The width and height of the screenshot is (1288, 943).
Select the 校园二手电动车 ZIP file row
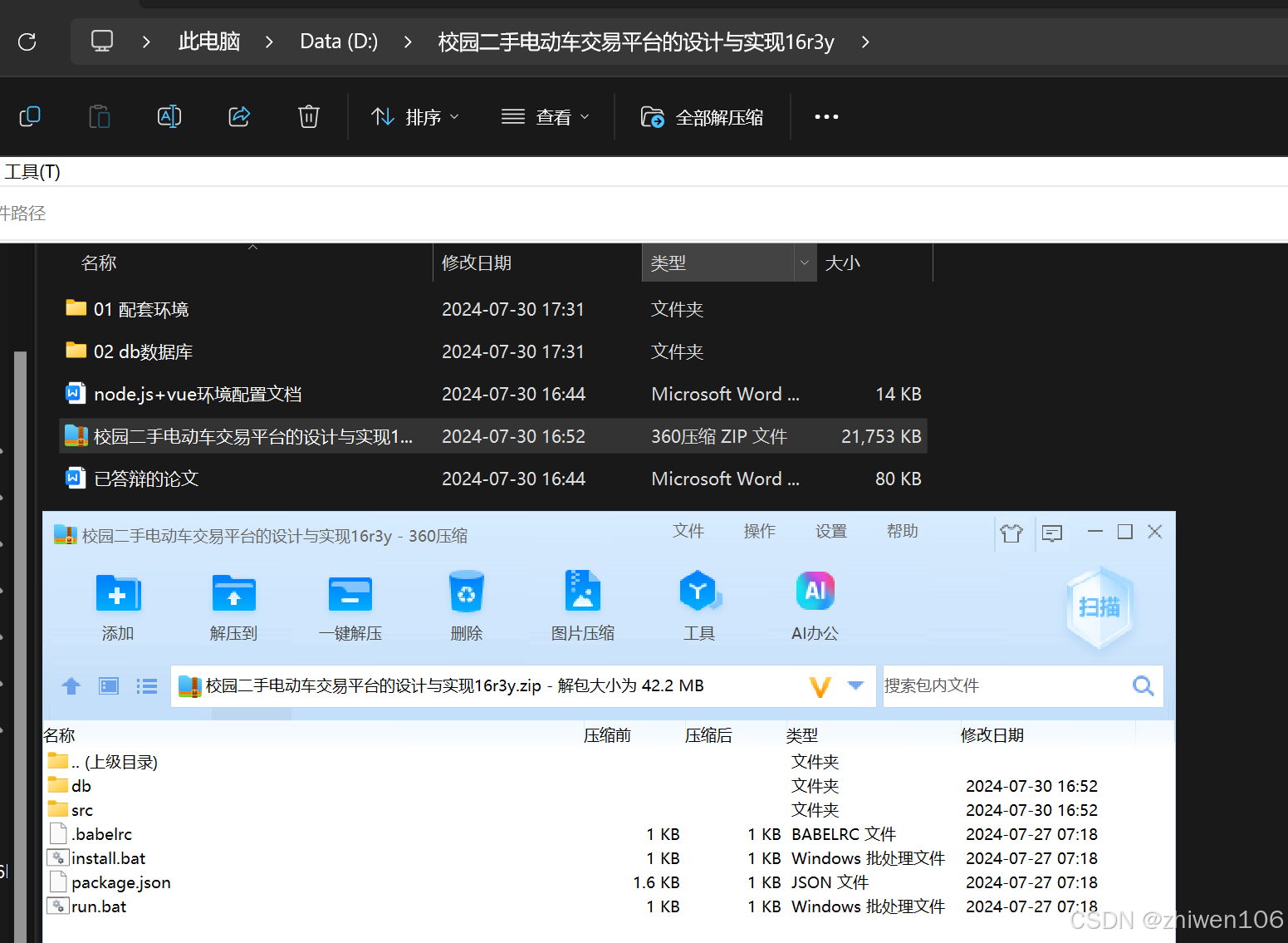pos(493,436)
